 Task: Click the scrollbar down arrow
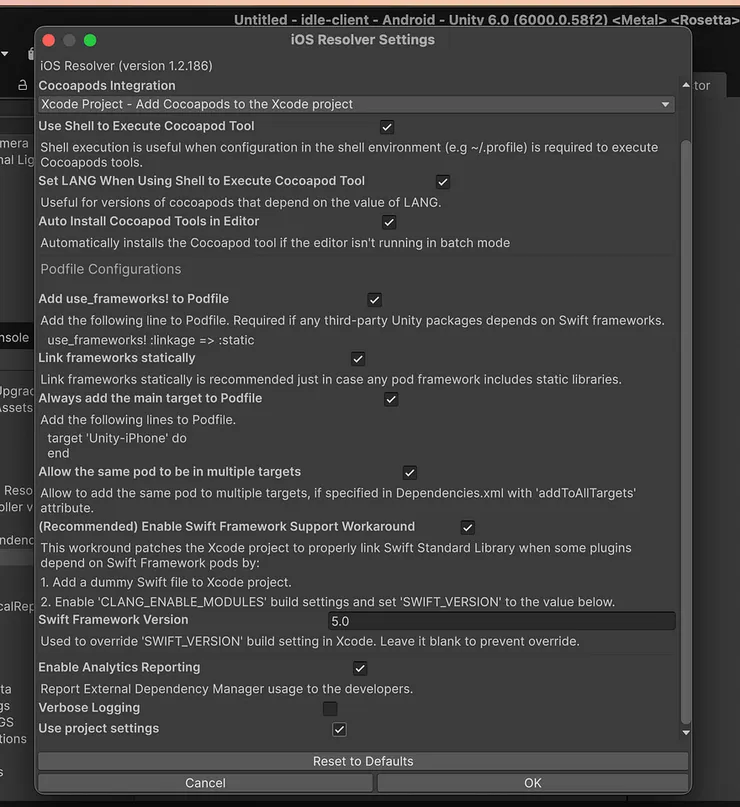coord(686,732)
